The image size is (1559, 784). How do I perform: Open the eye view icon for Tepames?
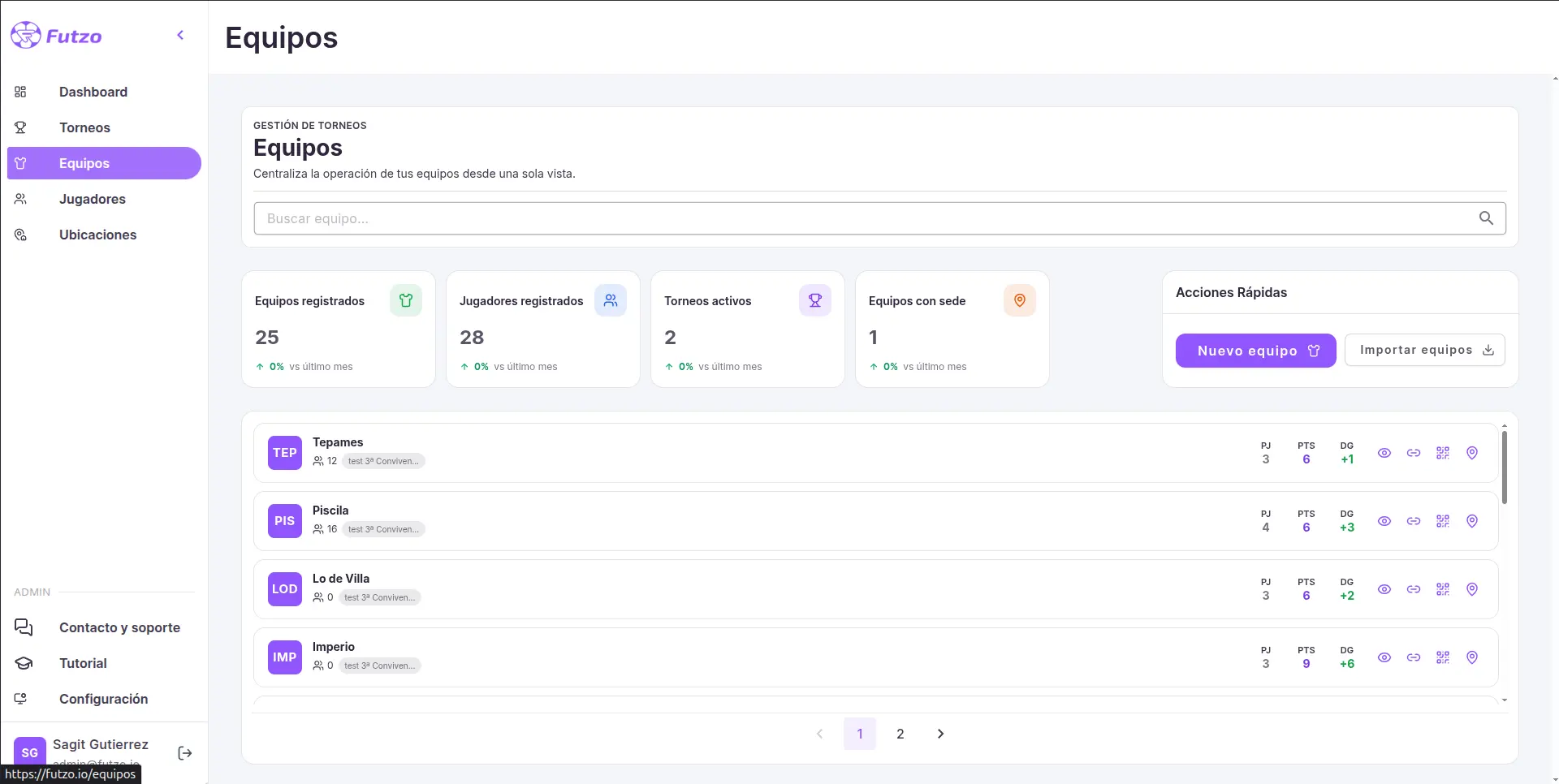click(1384, 453)
